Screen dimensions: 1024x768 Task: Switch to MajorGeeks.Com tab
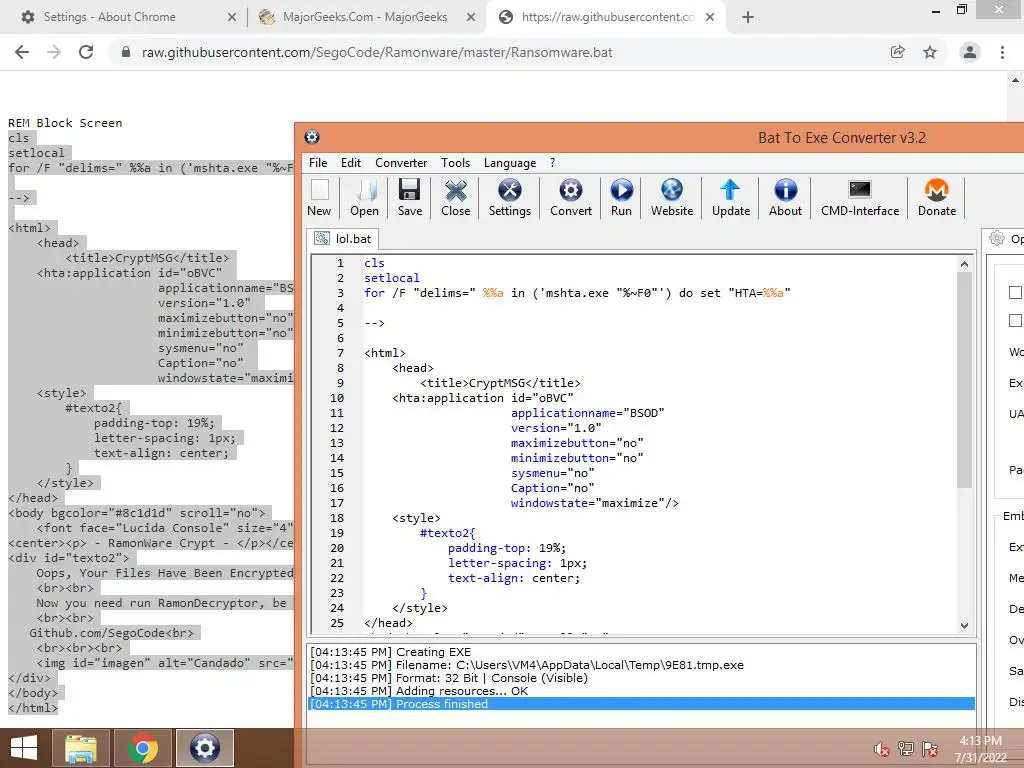tap(365, 17)
